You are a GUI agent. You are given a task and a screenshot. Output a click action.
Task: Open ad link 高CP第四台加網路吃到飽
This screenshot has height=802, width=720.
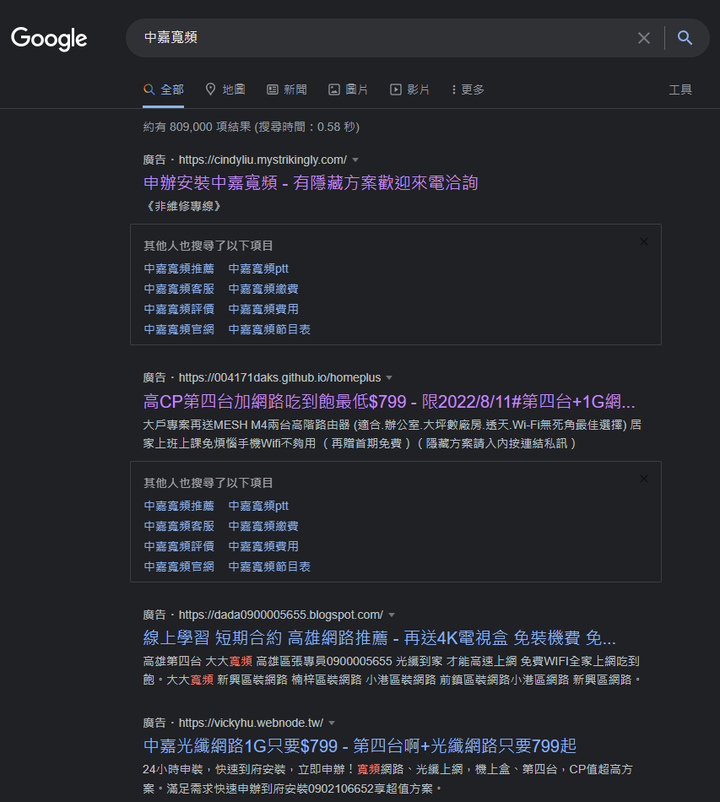(389, 402)
